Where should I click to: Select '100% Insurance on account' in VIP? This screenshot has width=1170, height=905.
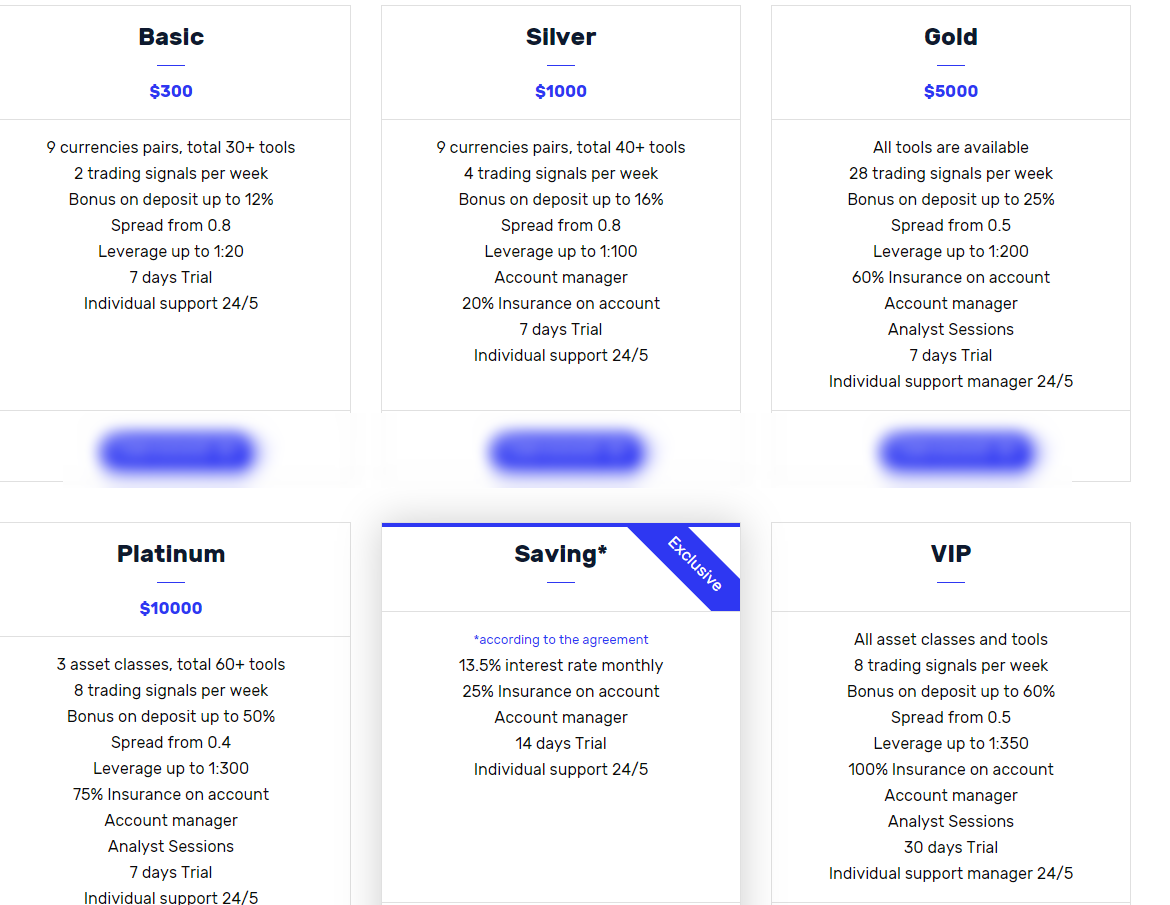951,769
